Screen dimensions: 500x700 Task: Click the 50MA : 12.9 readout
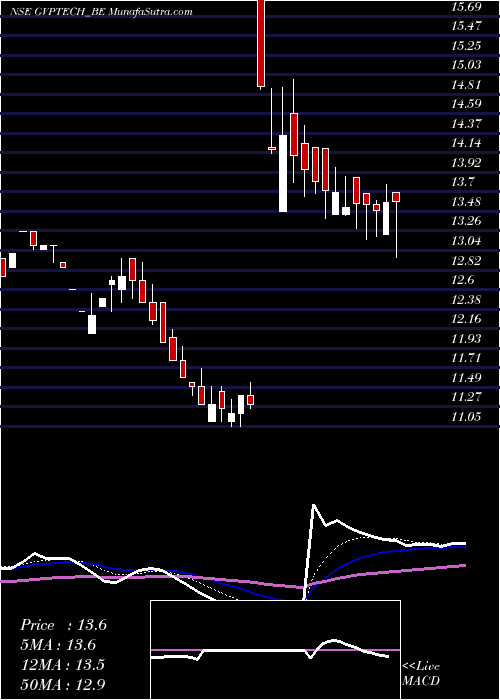pyautogui.click(x=63, y=684)
